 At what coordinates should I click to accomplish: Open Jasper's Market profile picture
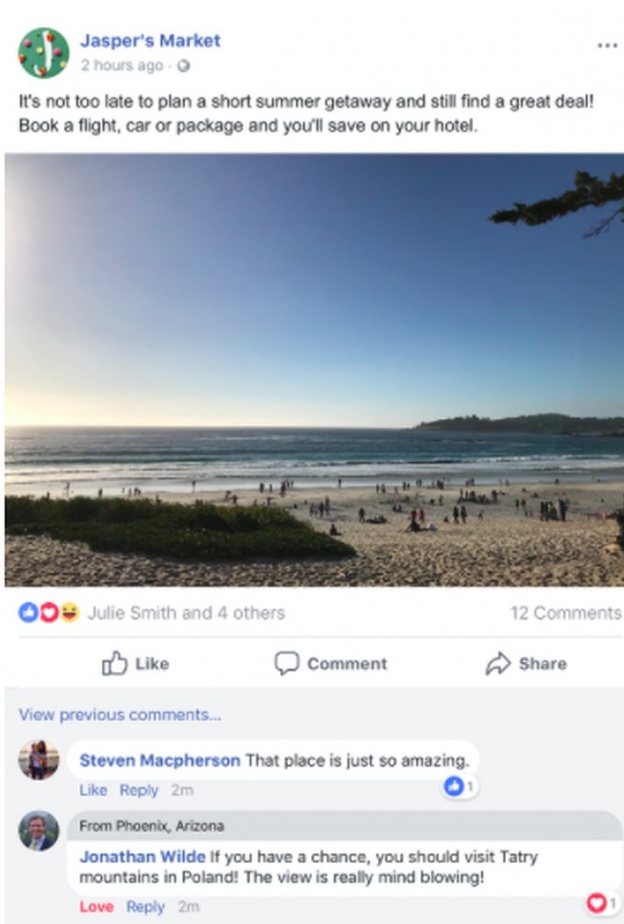tap(43, 52)
